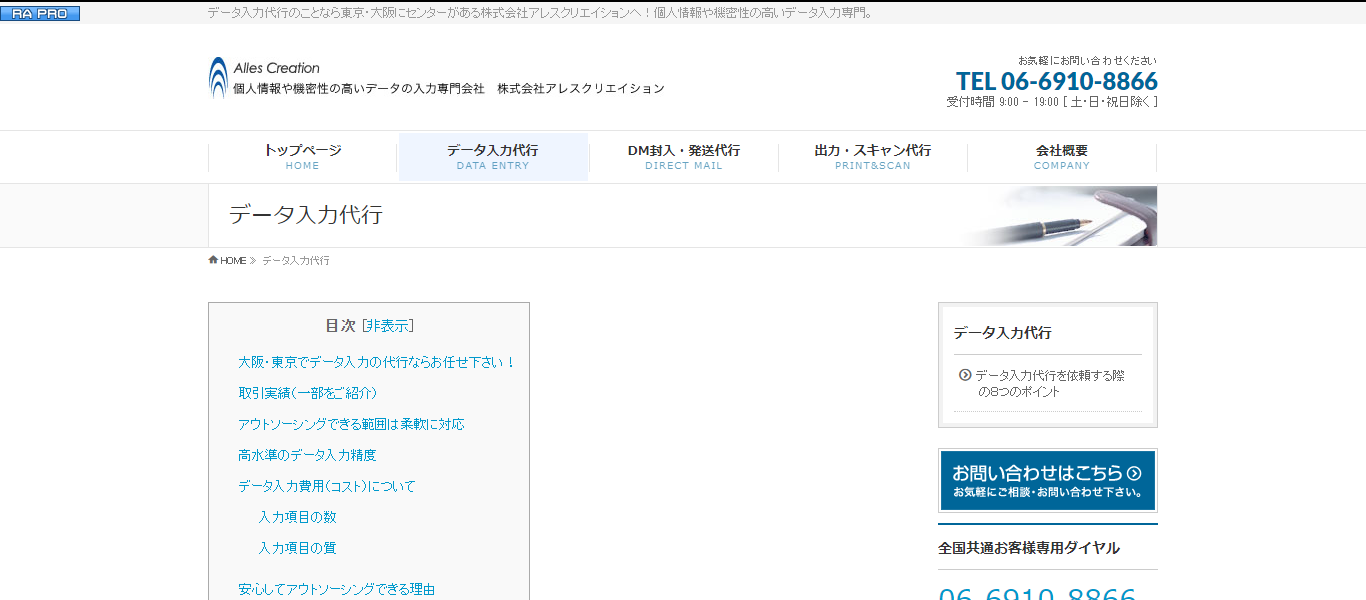Click the RA PRO badge
This screenshot has height=600, width=1366.
pos(40,14)
